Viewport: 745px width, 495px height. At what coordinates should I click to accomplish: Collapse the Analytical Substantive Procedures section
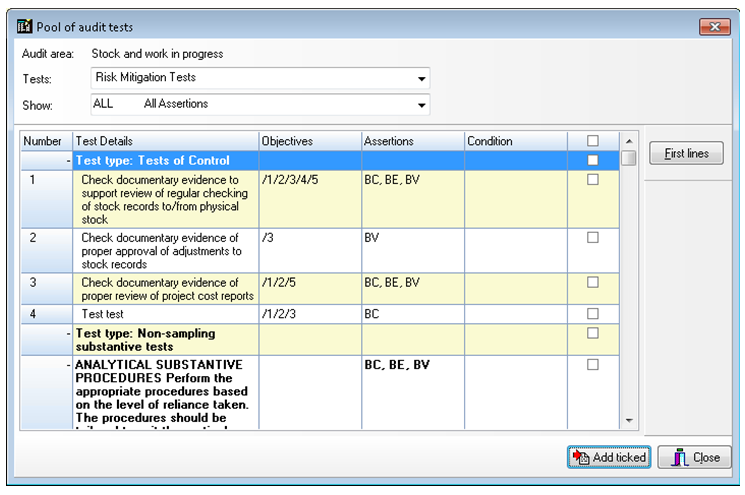tap(68, 365)
